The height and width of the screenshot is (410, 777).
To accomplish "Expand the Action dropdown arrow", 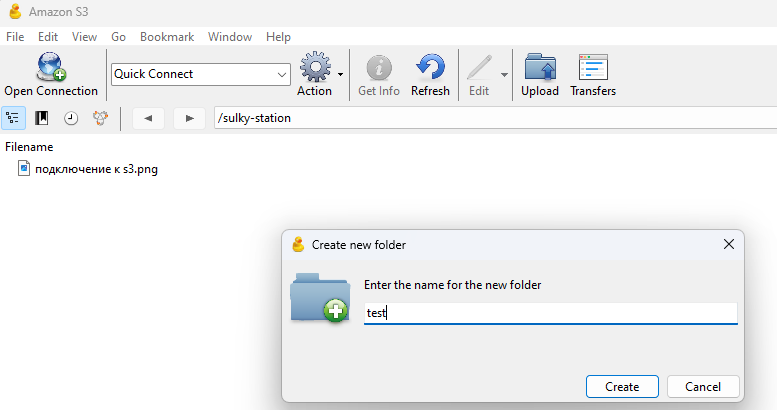I will pos(341,74).
